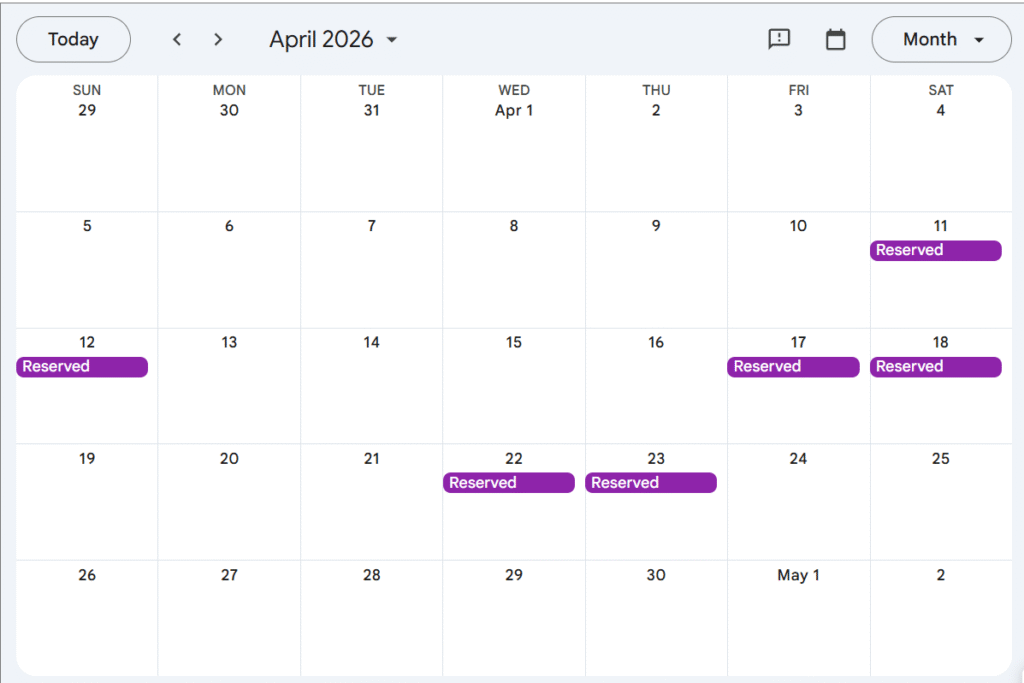Open Reserved event on April 23
This screenshot has height=683, width=1024.
click(x=651, y=483)
